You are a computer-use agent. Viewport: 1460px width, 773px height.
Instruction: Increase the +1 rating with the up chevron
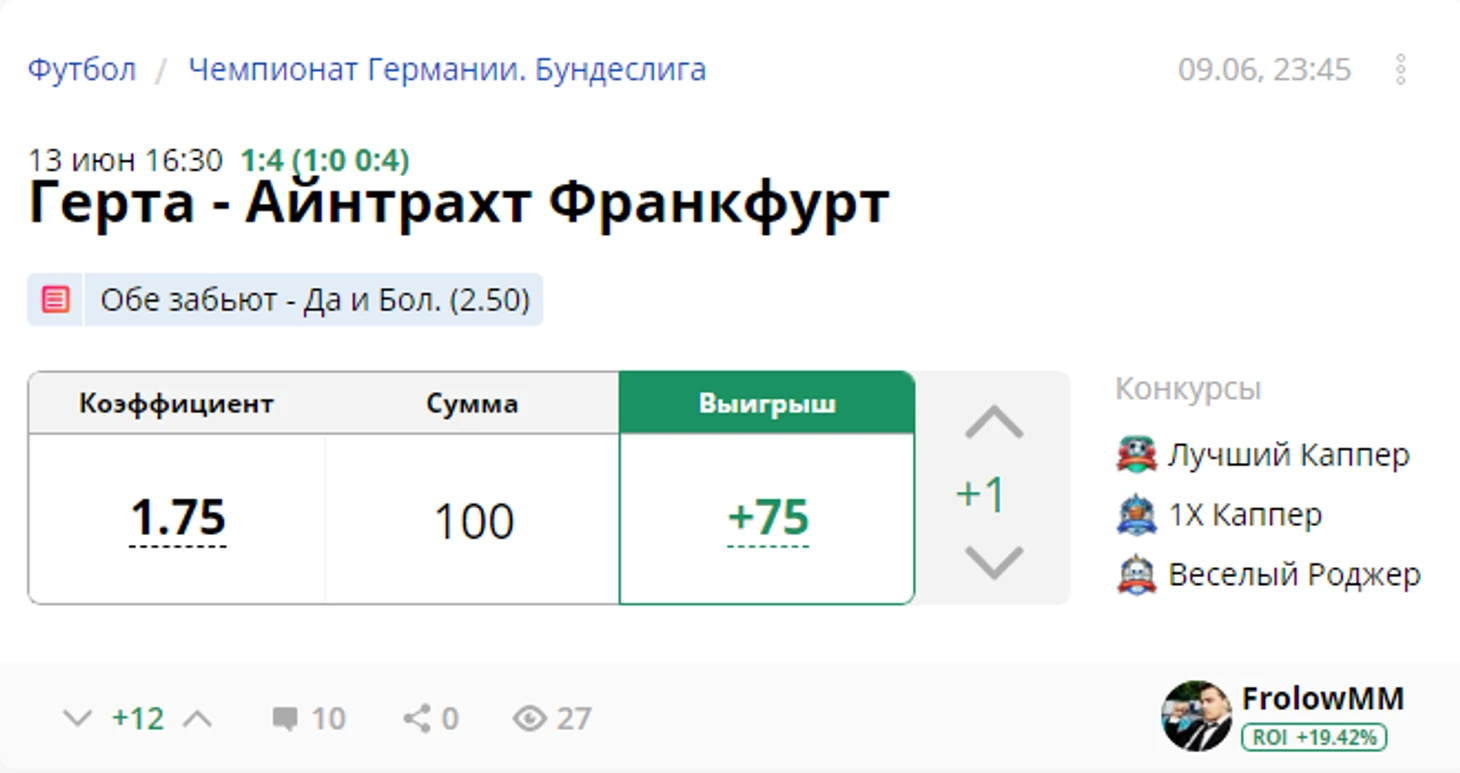(994, 423)
